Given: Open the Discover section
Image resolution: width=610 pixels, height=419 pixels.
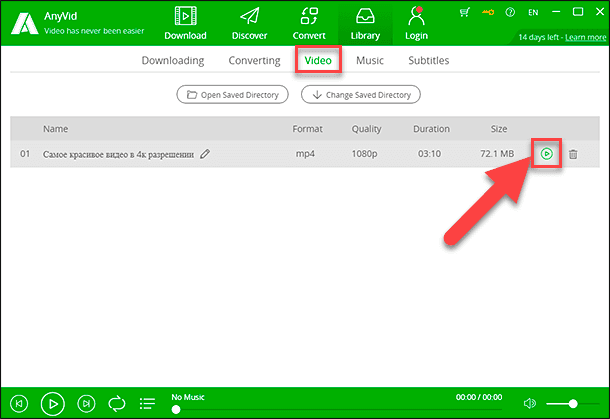Looking at the screenshot, I should pos(249,23).
